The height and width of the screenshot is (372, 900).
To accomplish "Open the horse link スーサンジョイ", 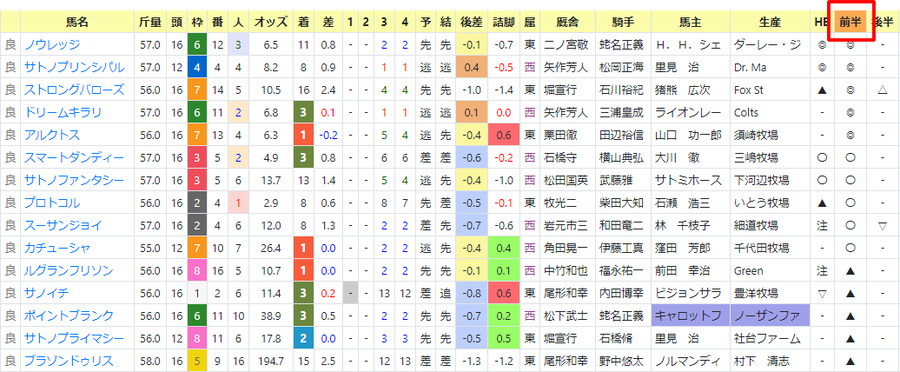I will point(63,226).
